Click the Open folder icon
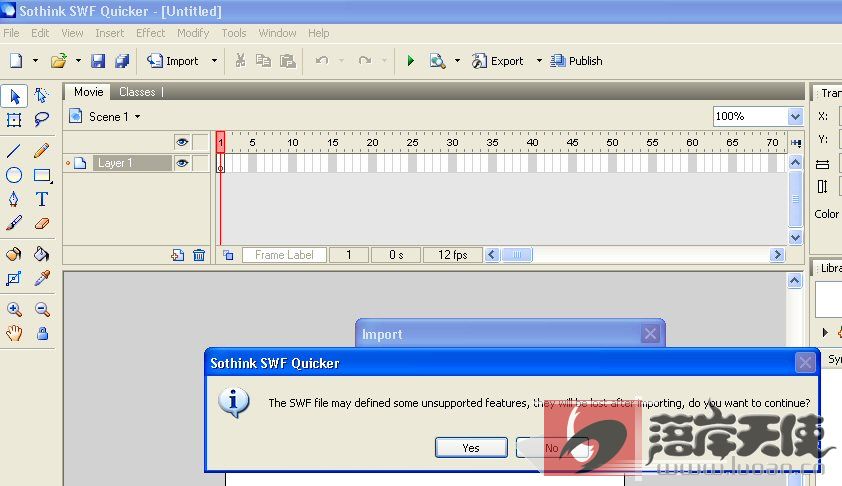This screenshot has width=842, height=486. coord(59,61)
